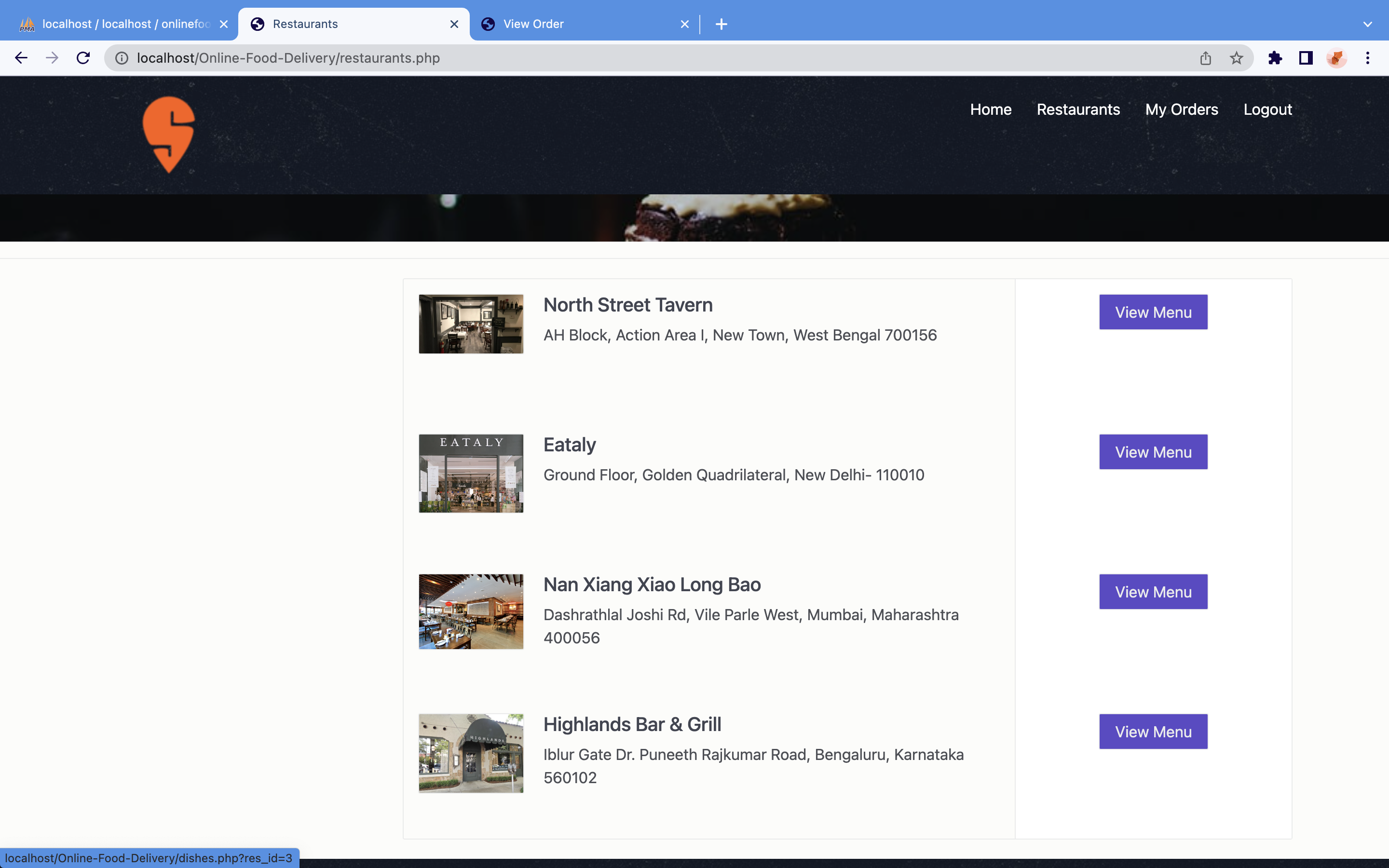Open the profile avatar icon
This screenshot has height=868, width=1389.
[x=1336, y=58]
